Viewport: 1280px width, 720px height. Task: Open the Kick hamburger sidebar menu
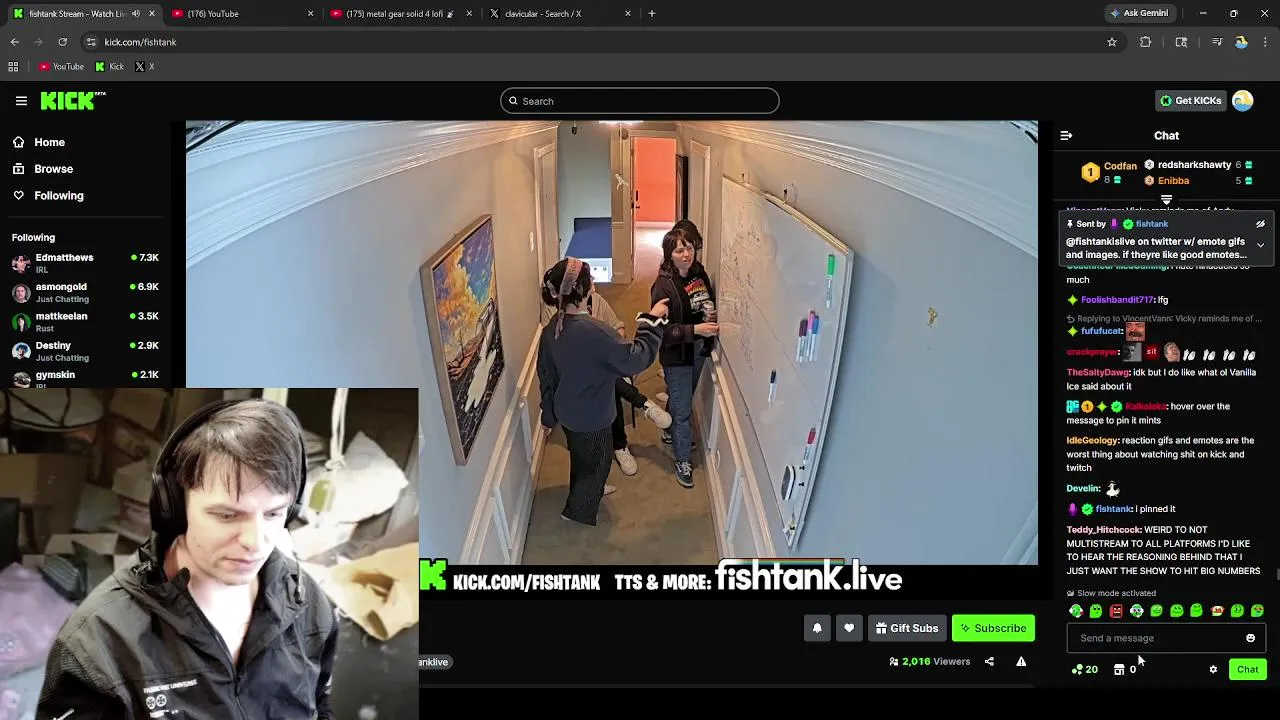click(21, 100)
